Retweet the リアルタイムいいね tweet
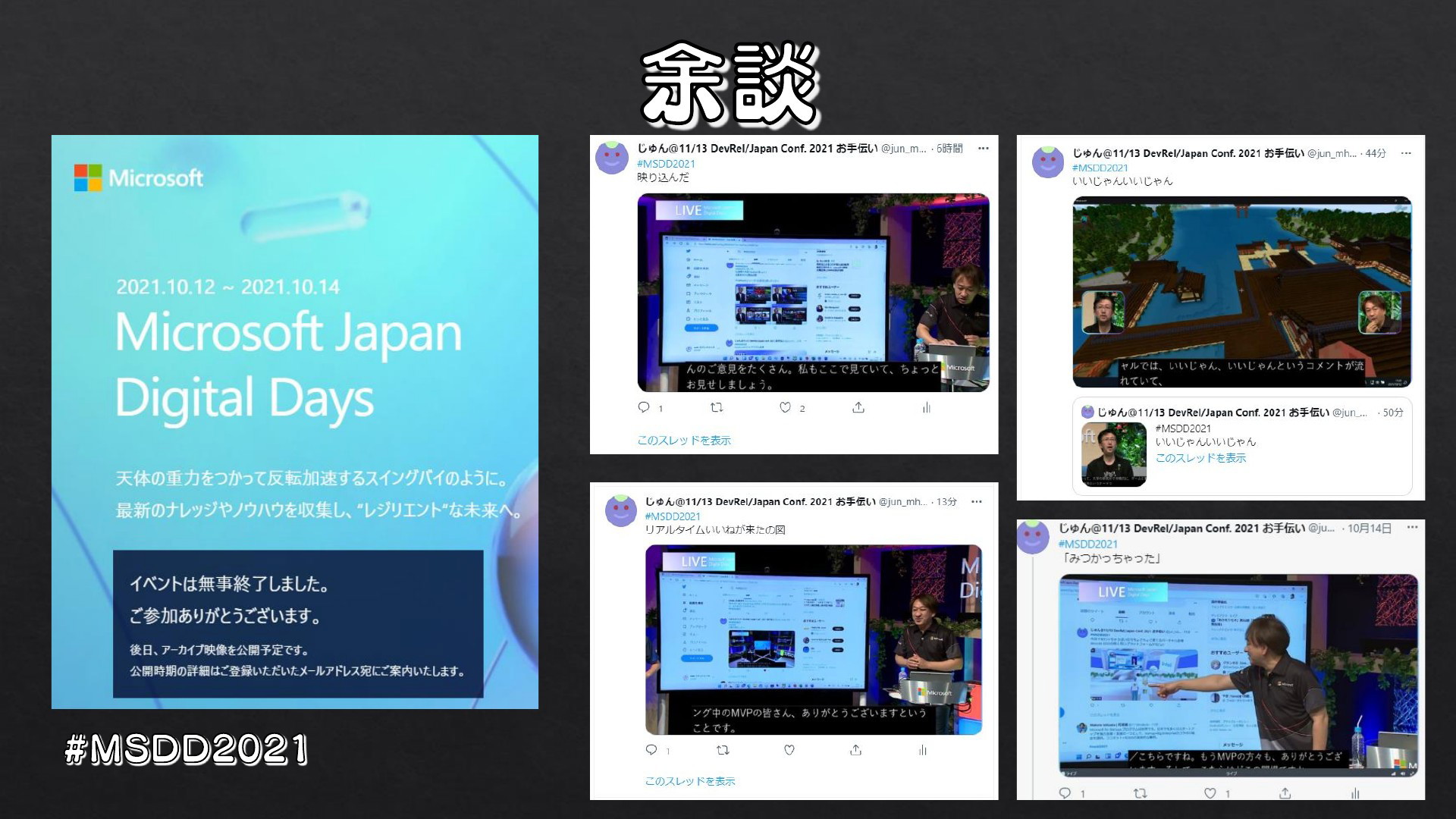 (x=723, y=750)
